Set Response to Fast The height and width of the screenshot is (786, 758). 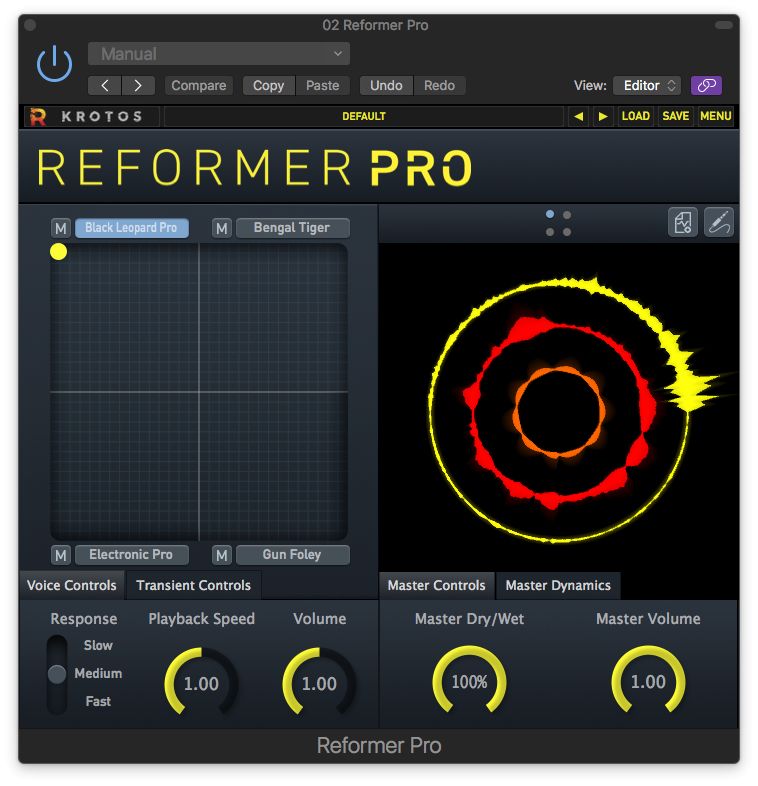[98, 702]
